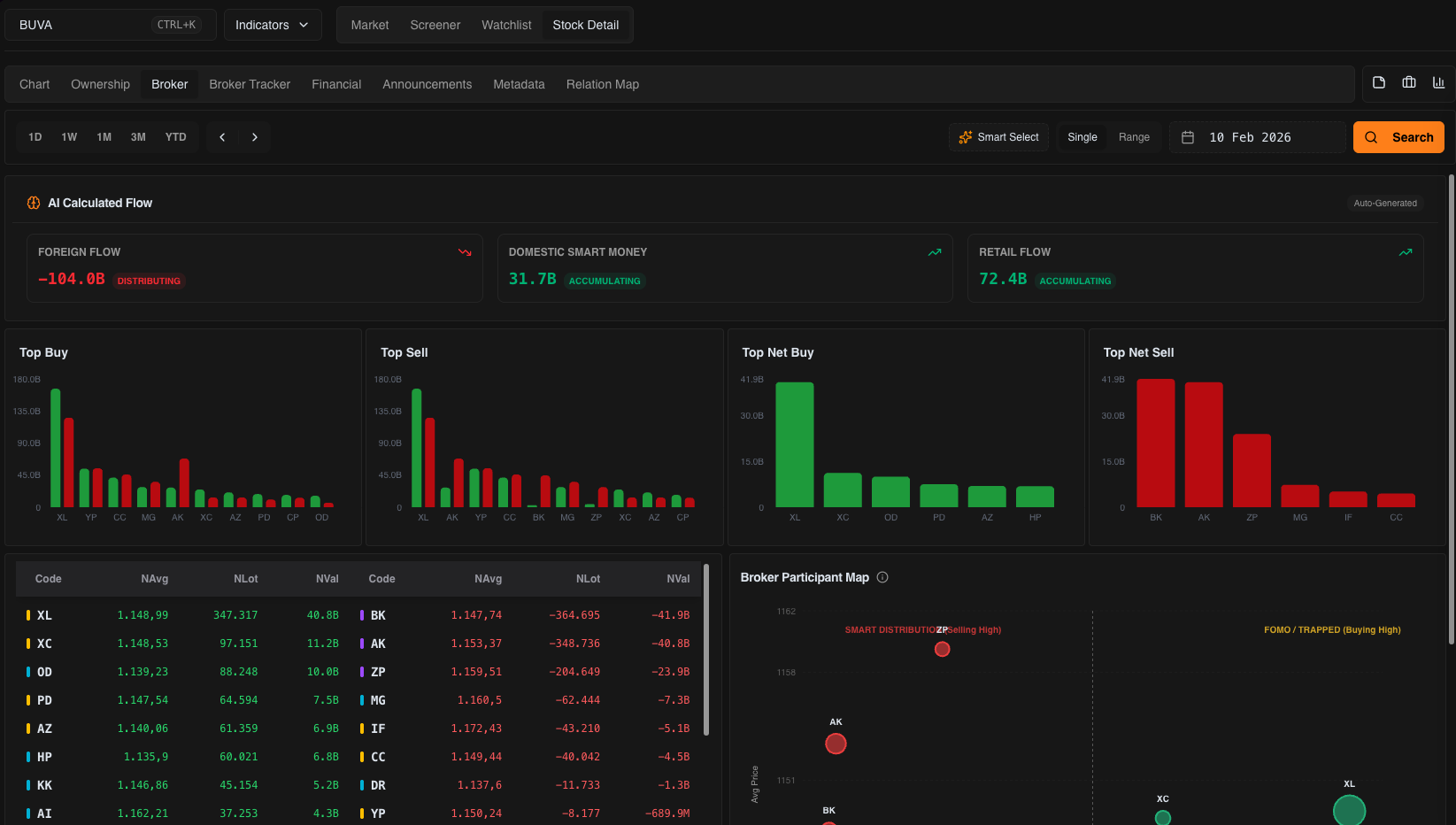1456x825 pixels.
Task: Switch date mode to Range
Action: pyautogui.click(x=1134, y=137)
